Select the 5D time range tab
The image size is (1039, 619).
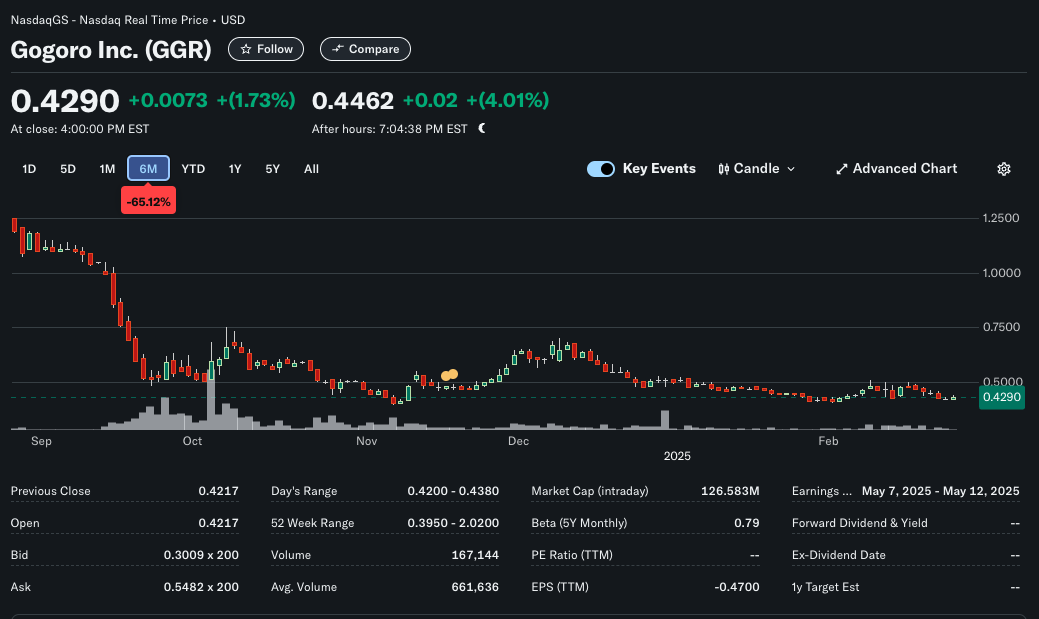coord(68,169)
